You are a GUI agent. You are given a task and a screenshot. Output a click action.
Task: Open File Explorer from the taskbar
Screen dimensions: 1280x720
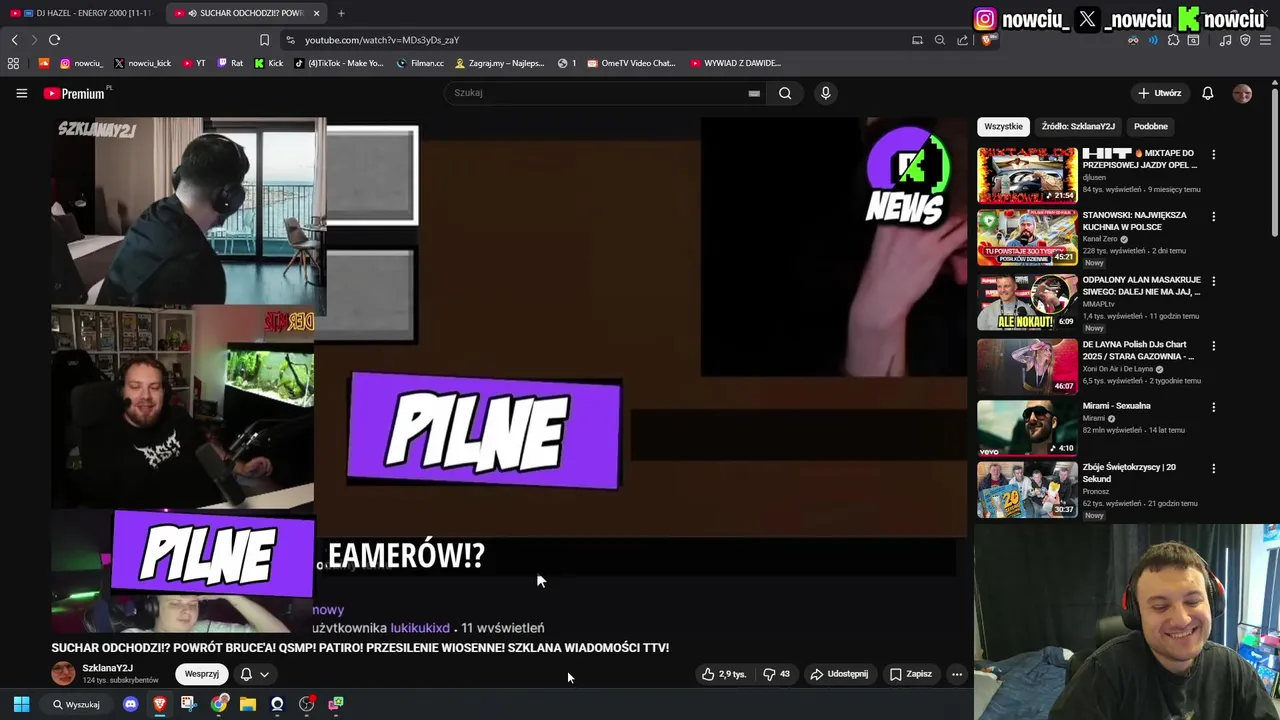pos(247,704)
